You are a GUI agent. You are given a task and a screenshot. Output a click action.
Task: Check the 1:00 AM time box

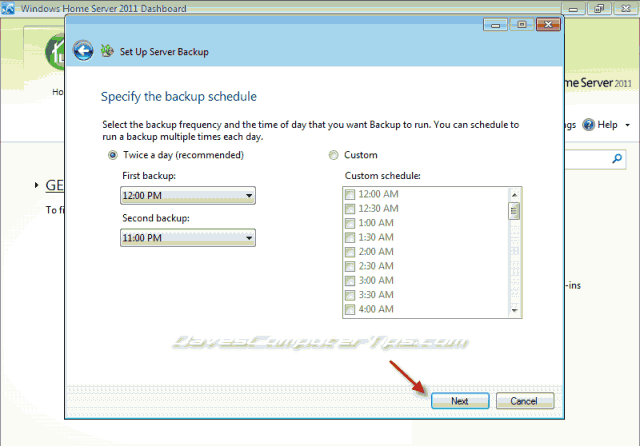[x=350, y=223]
